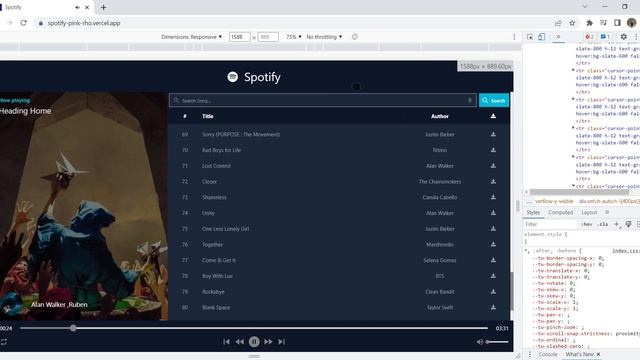Add new style rule plus icon
640x360 pixels.
(x=616, y=224)
